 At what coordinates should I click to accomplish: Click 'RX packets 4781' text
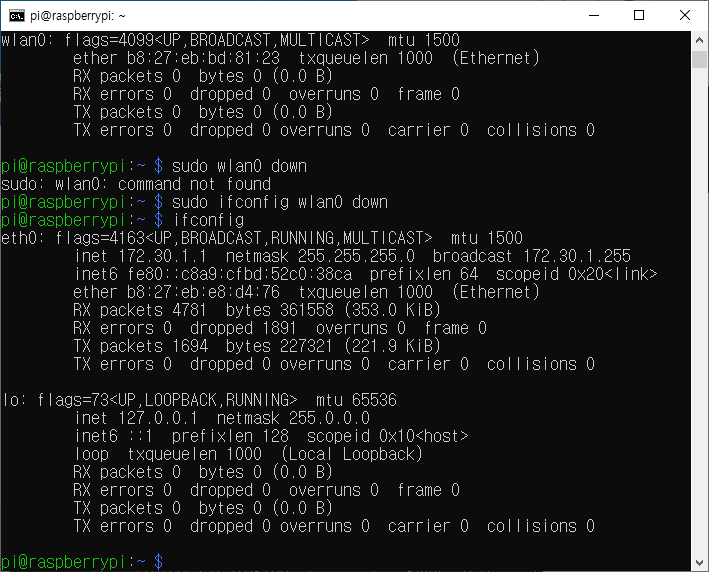[140, 310]
